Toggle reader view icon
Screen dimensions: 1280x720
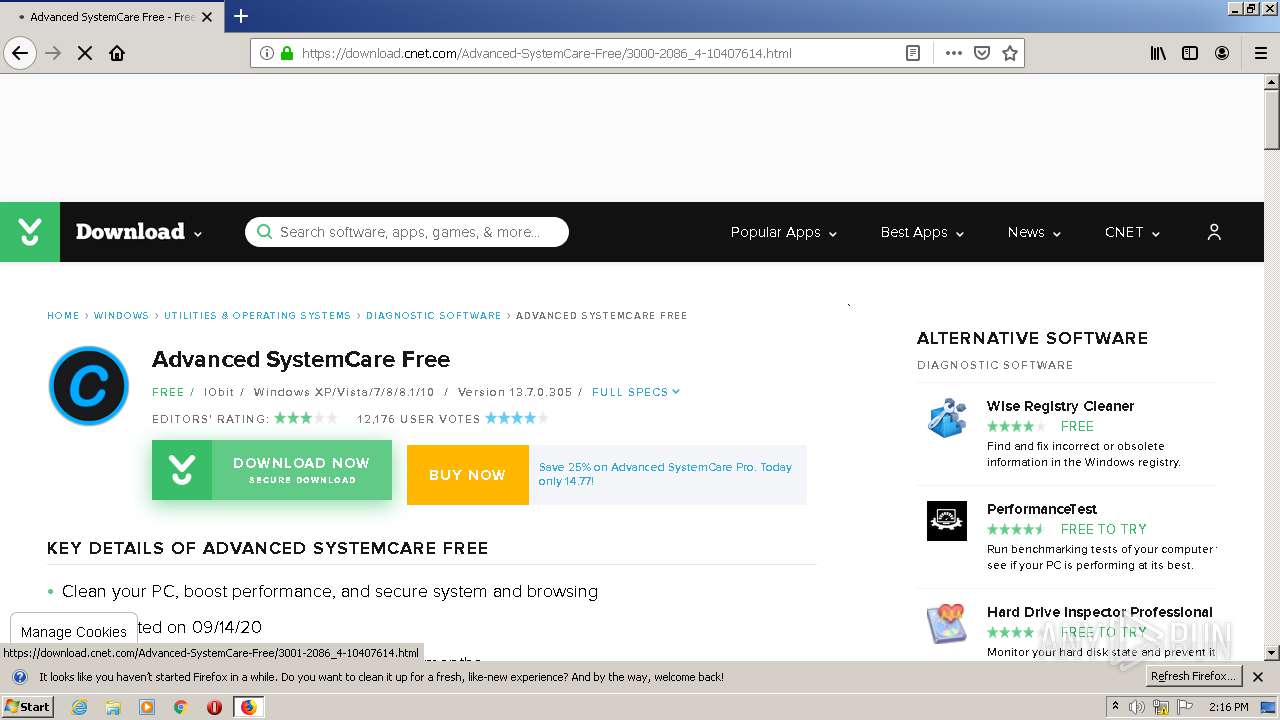tap(913, 53)
